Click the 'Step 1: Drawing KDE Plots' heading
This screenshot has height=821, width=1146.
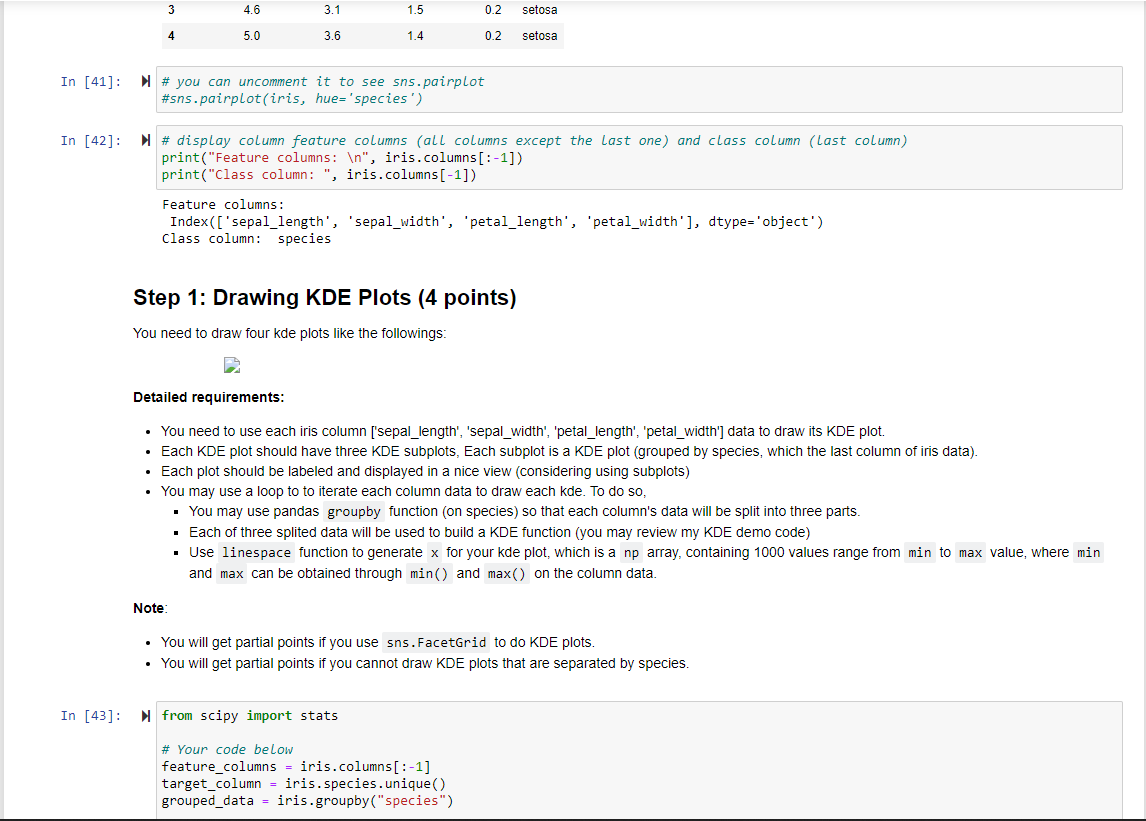tap(325, 298)
